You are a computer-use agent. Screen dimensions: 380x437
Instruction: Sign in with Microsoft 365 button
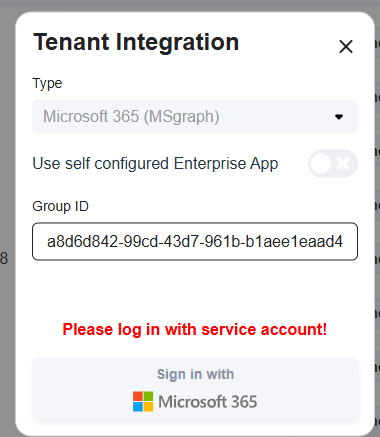(x=195, y=389)
